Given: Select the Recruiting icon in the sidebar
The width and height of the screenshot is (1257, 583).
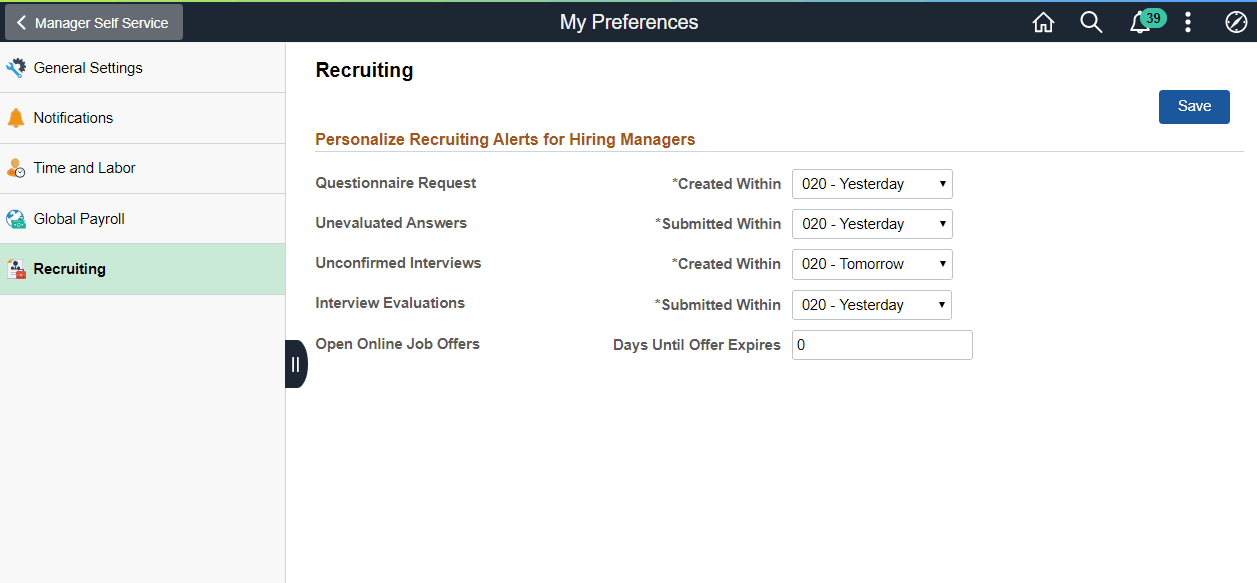Looking at the screenshot, I should (18, 268).
